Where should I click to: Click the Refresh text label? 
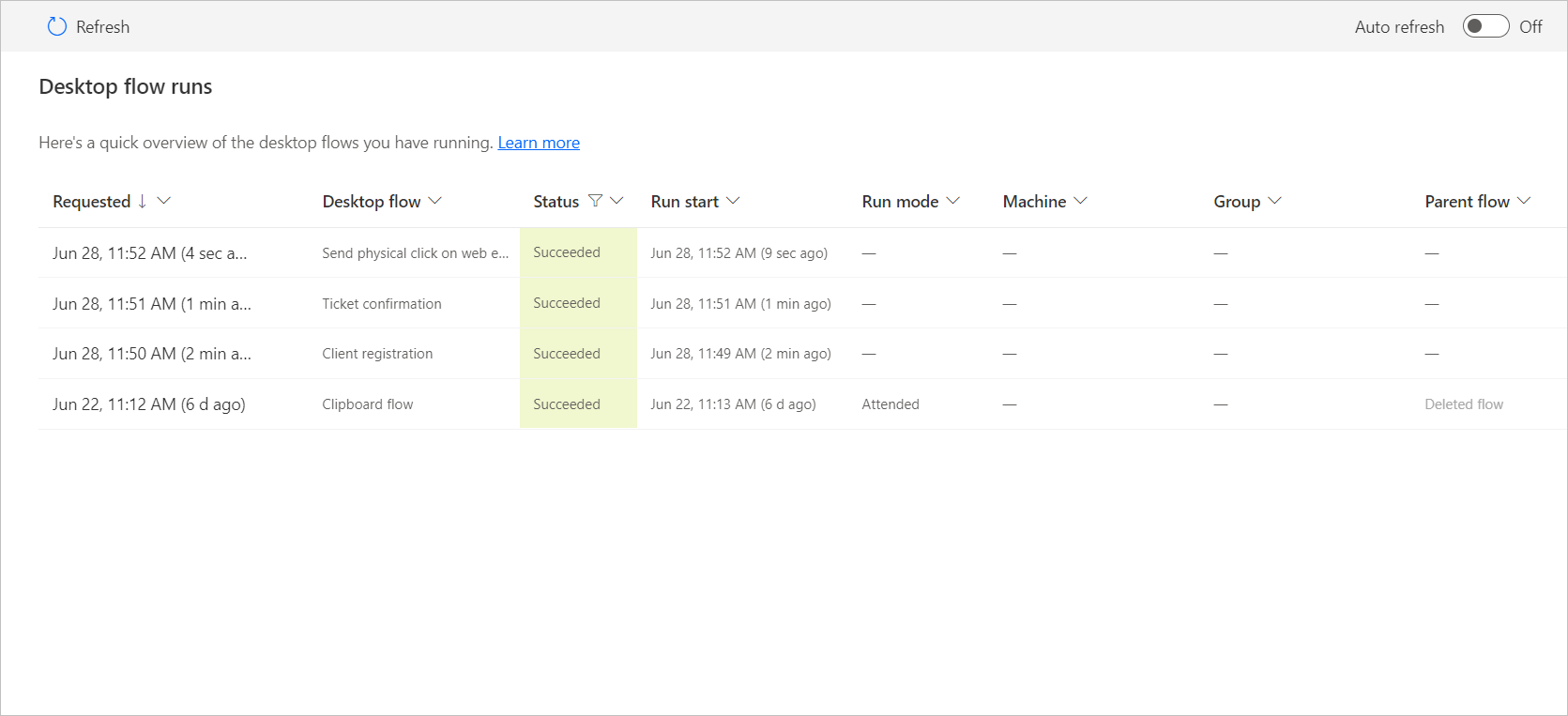click(102, 27)
